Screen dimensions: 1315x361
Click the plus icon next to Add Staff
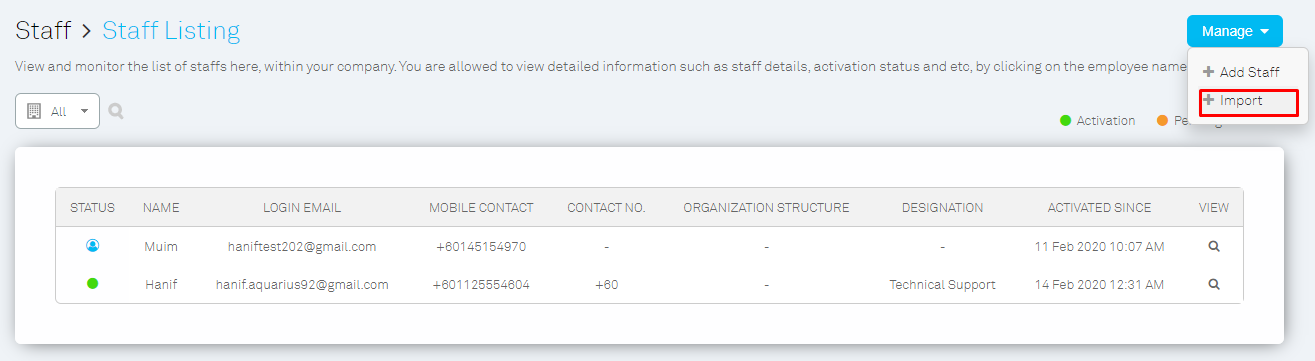[x=1208, y=72]
